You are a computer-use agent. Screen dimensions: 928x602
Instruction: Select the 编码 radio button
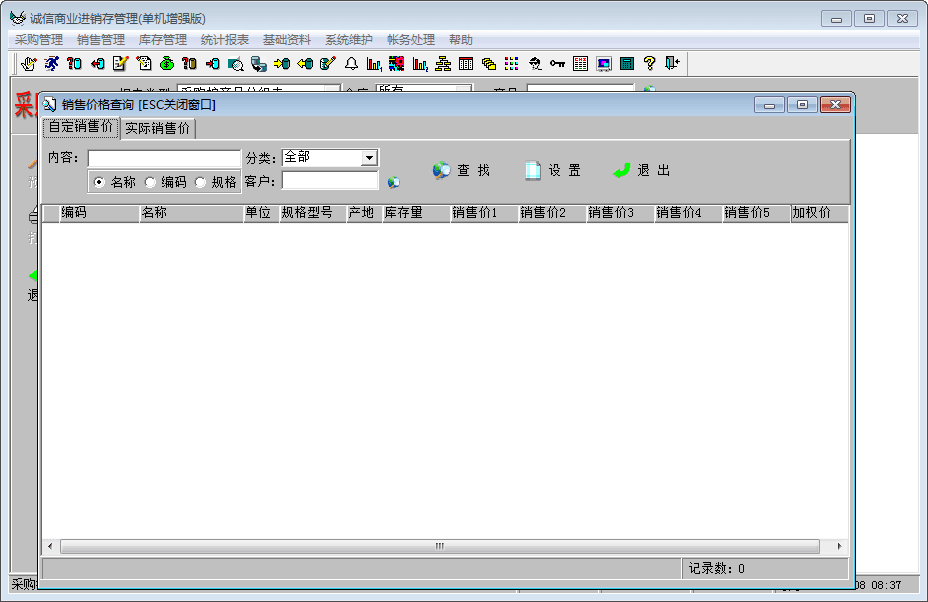click(150, 182)
